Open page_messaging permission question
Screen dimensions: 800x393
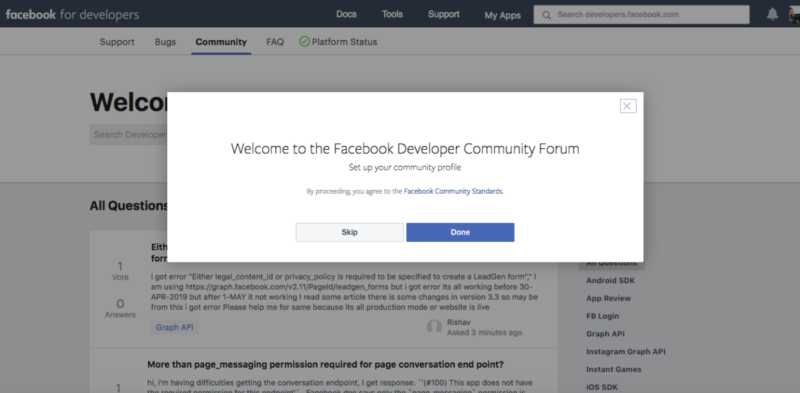(326, 364)
